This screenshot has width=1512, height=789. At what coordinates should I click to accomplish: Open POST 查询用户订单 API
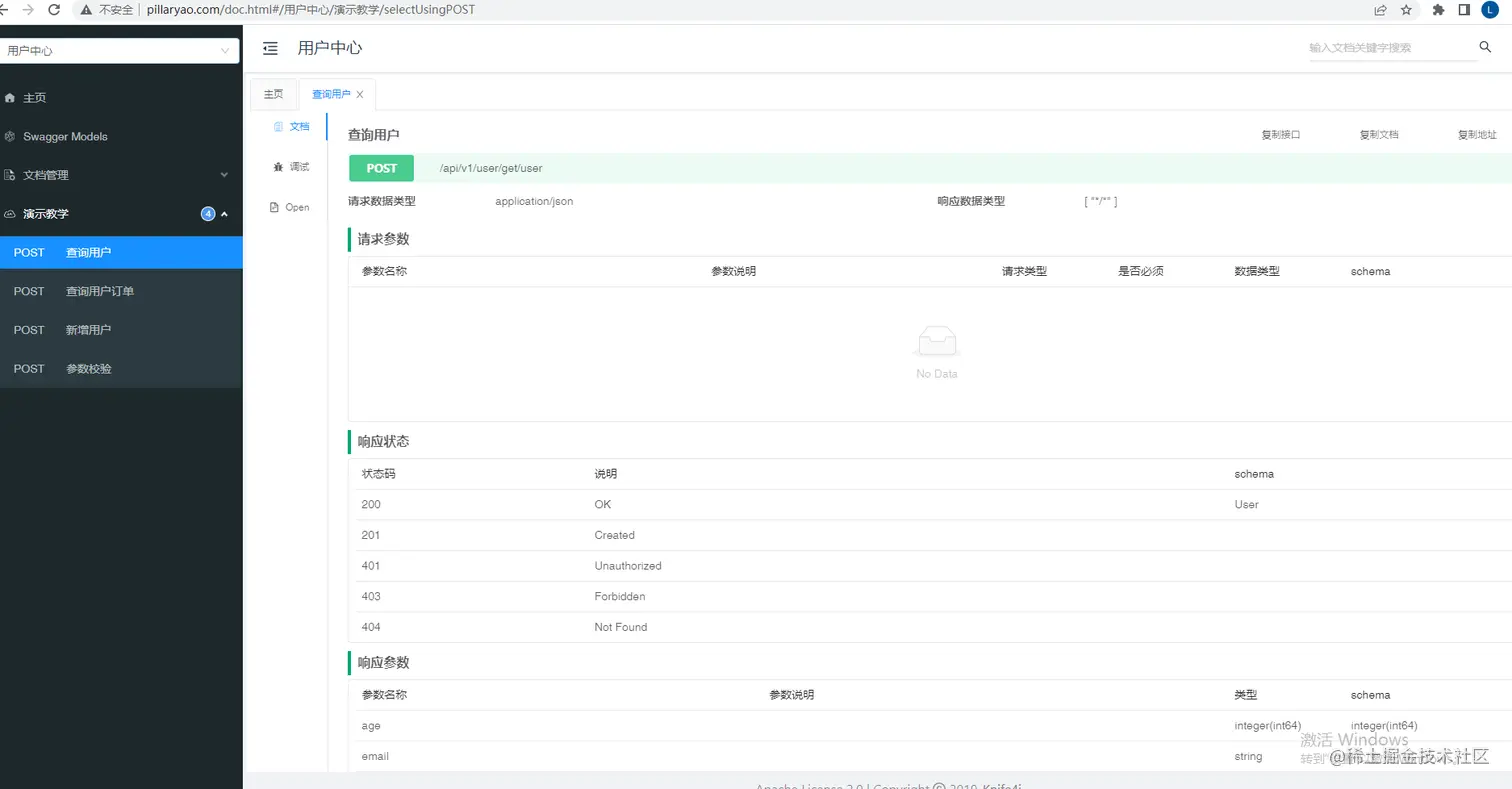click(121, 291)
